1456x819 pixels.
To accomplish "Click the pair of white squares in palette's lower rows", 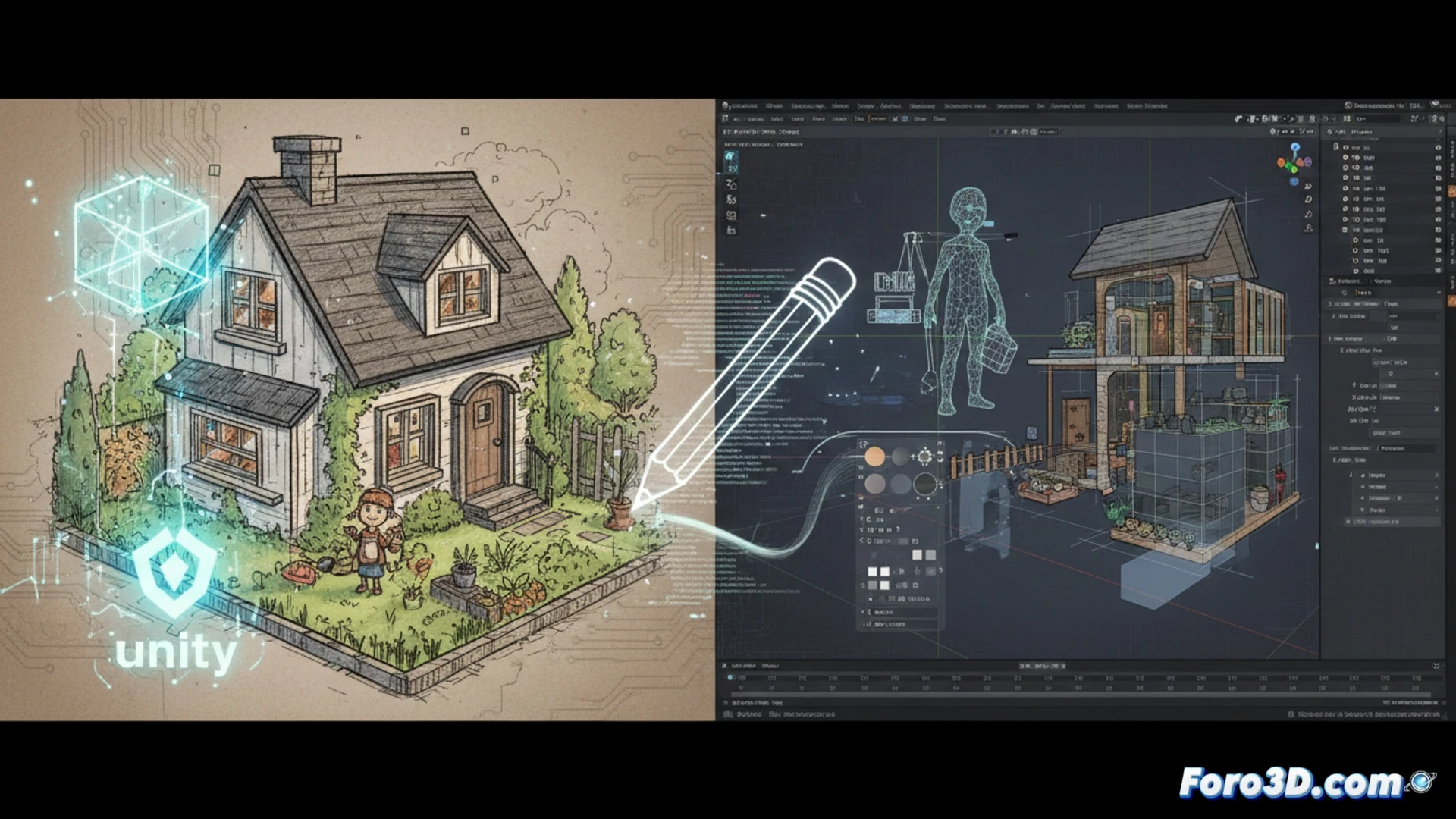I will pyautogui.click(x=878, y=572).
